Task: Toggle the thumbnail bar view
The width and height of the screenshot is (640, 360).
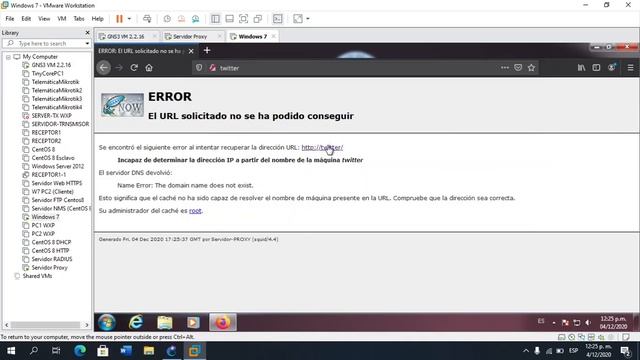Action: (x=229, y=19)
